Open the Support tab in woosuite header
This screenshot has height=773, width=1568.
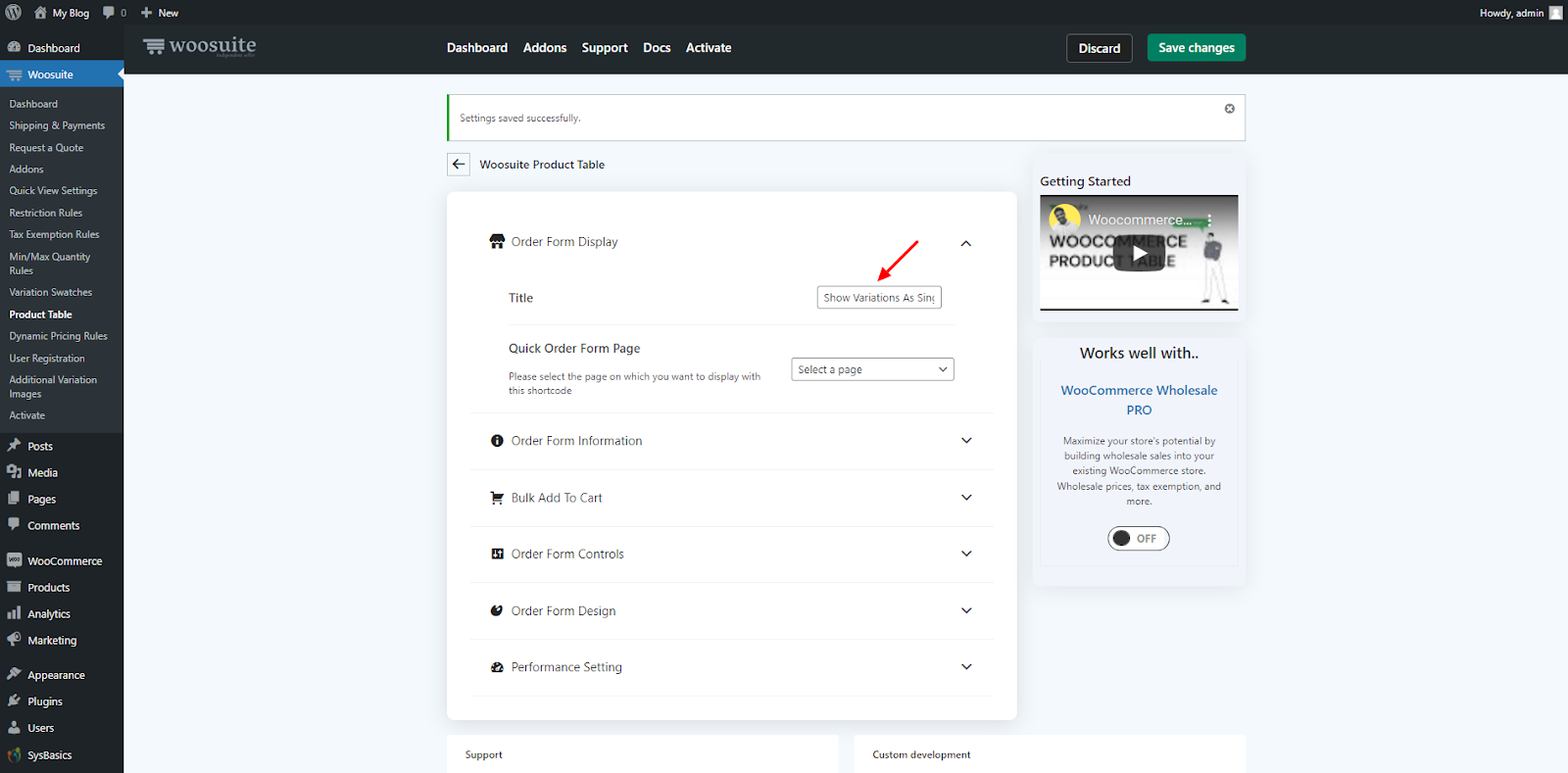tap(605, 48)
